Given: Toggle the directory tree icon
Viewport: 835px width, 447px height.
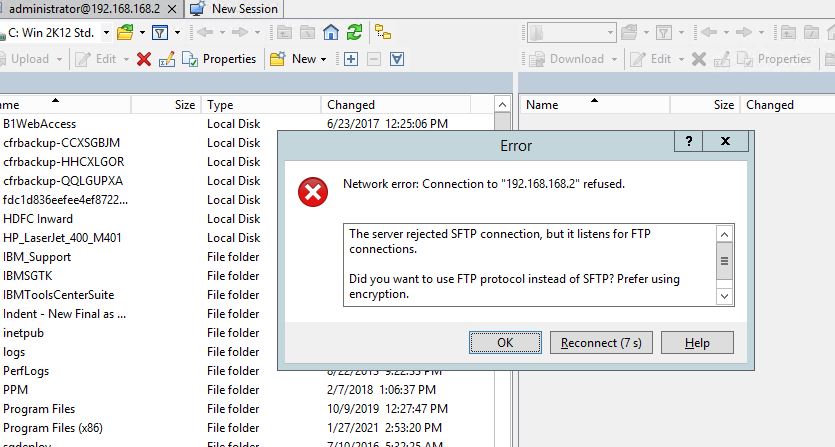Looking at the screenshot, I should 383,33.
